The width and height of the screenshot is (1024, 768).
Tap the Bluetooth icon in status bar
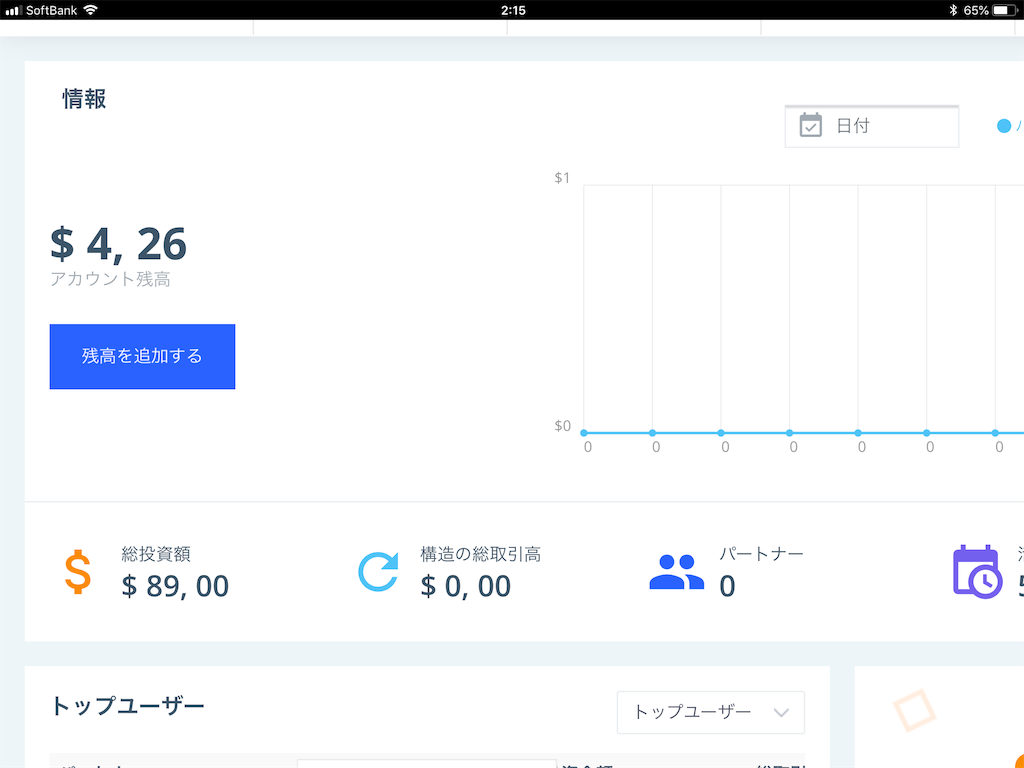coord(953,10)
